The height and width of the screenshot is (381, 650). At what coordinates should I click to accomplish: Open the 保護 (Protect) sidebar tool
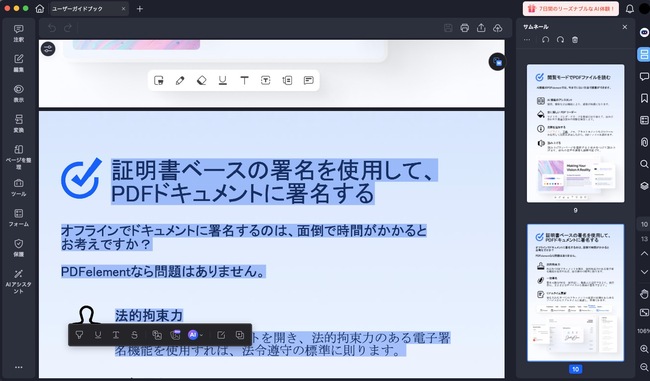[x=19, y=248]
